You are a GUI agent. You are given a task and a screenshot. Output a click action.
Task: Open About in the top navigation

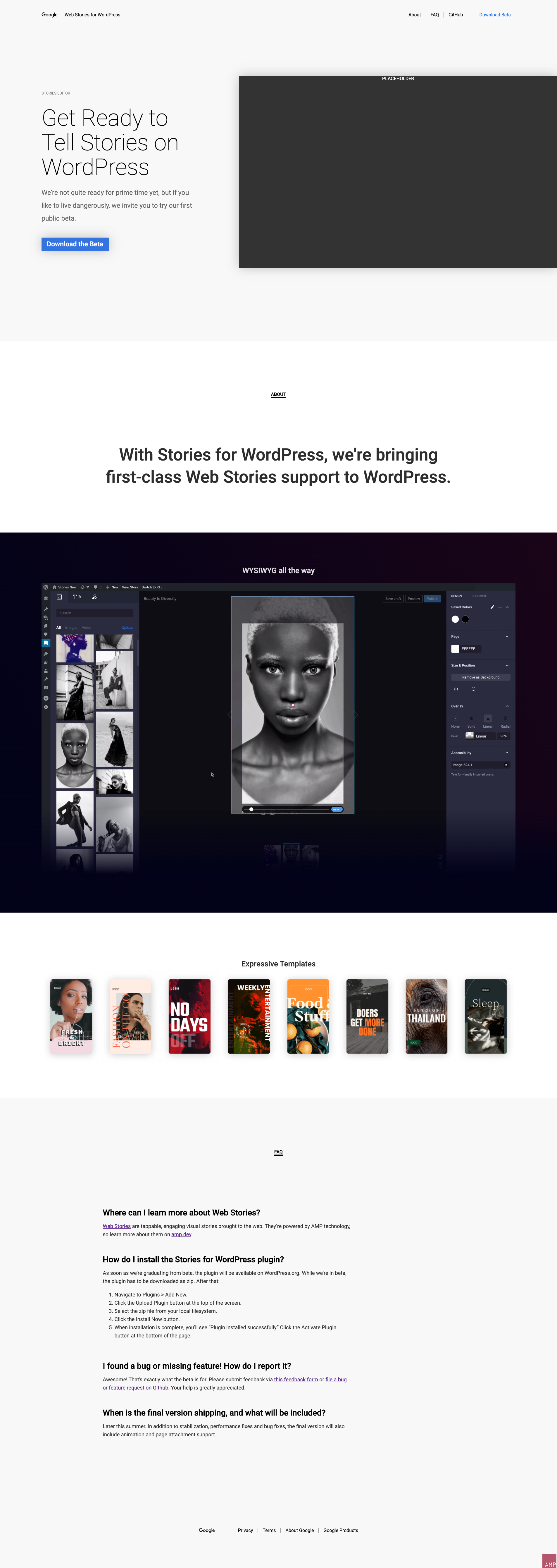415,15
